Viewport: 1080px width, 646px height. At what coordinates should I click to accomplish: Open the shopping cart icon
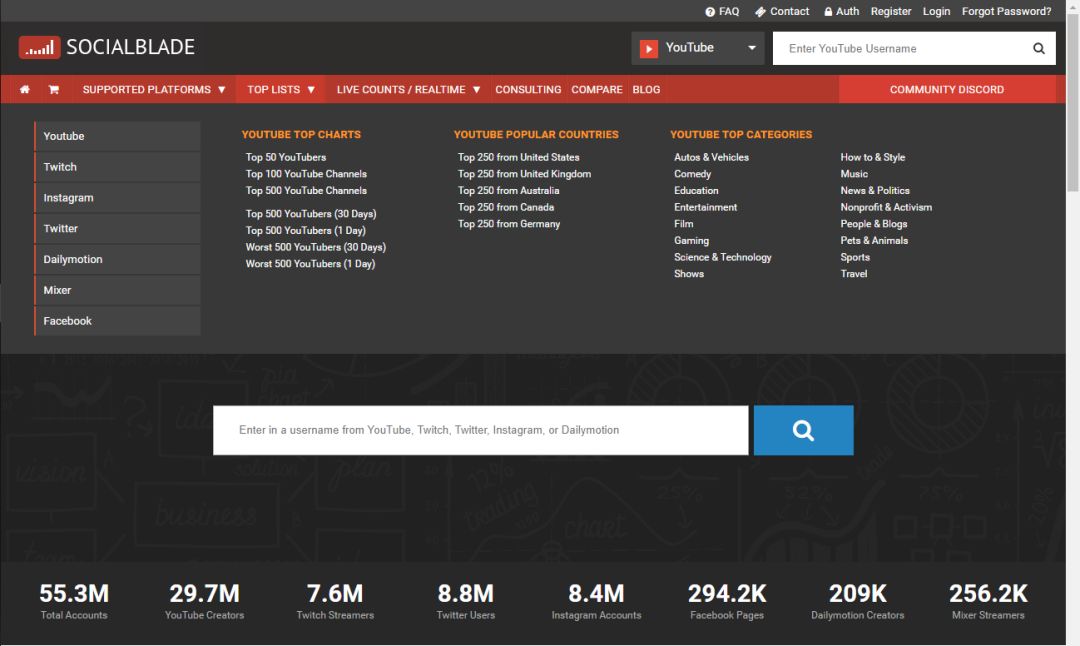pos(54,90)
